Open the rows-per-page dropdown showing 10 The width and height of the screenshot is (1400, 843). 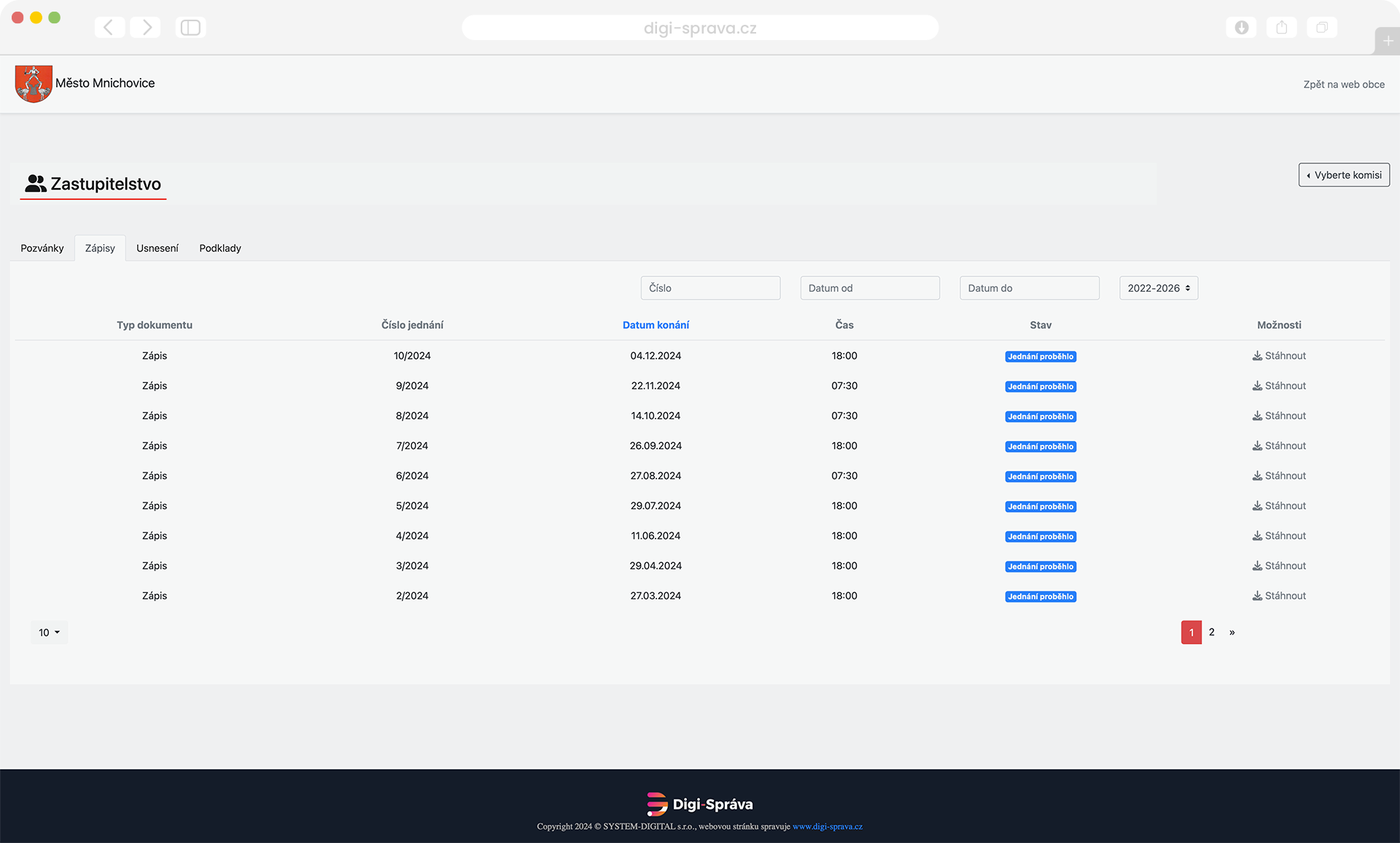(x=49, y=632)
